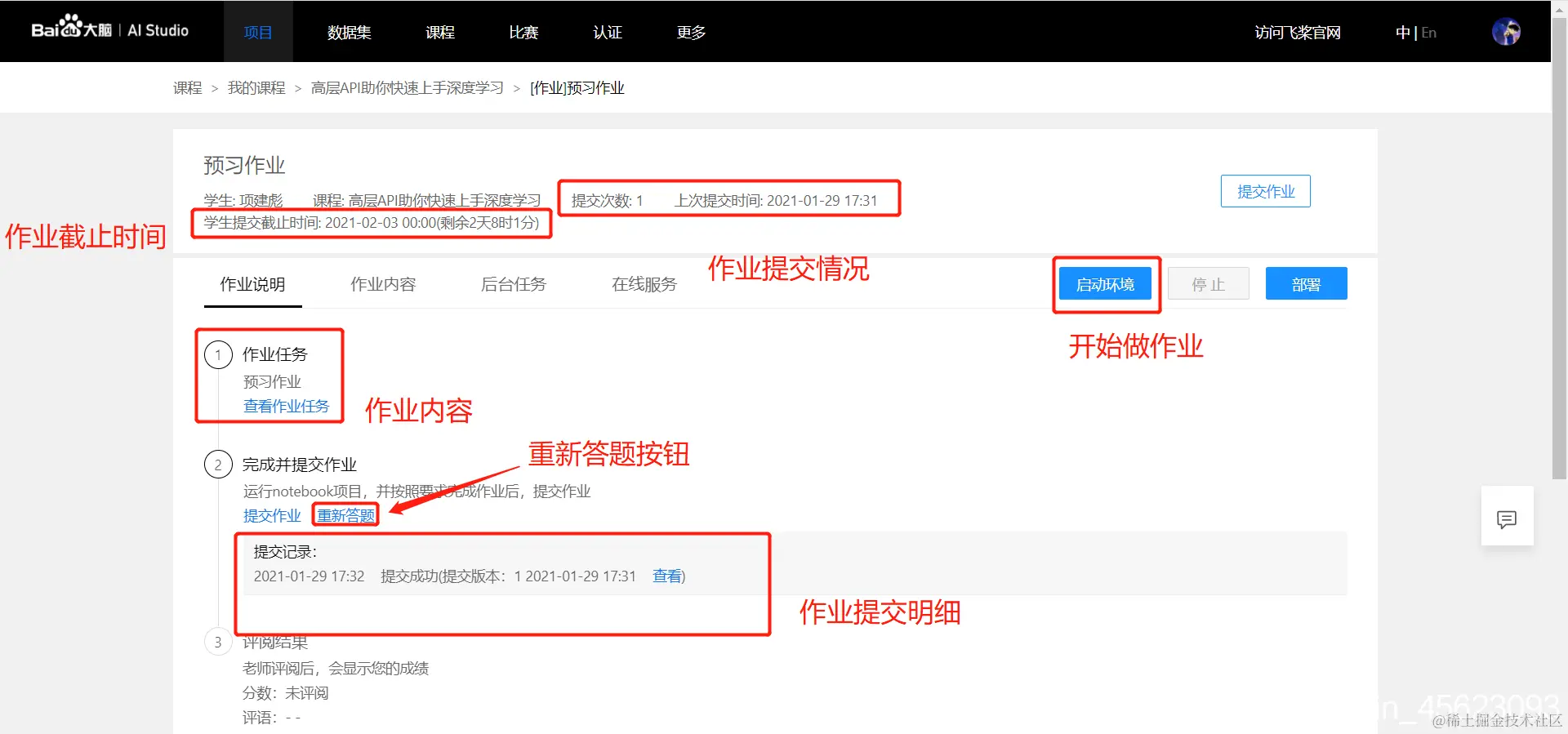
Task: Open 高层API助你快速上手深度学习 breadcrumb
Action: coord(408,88)
